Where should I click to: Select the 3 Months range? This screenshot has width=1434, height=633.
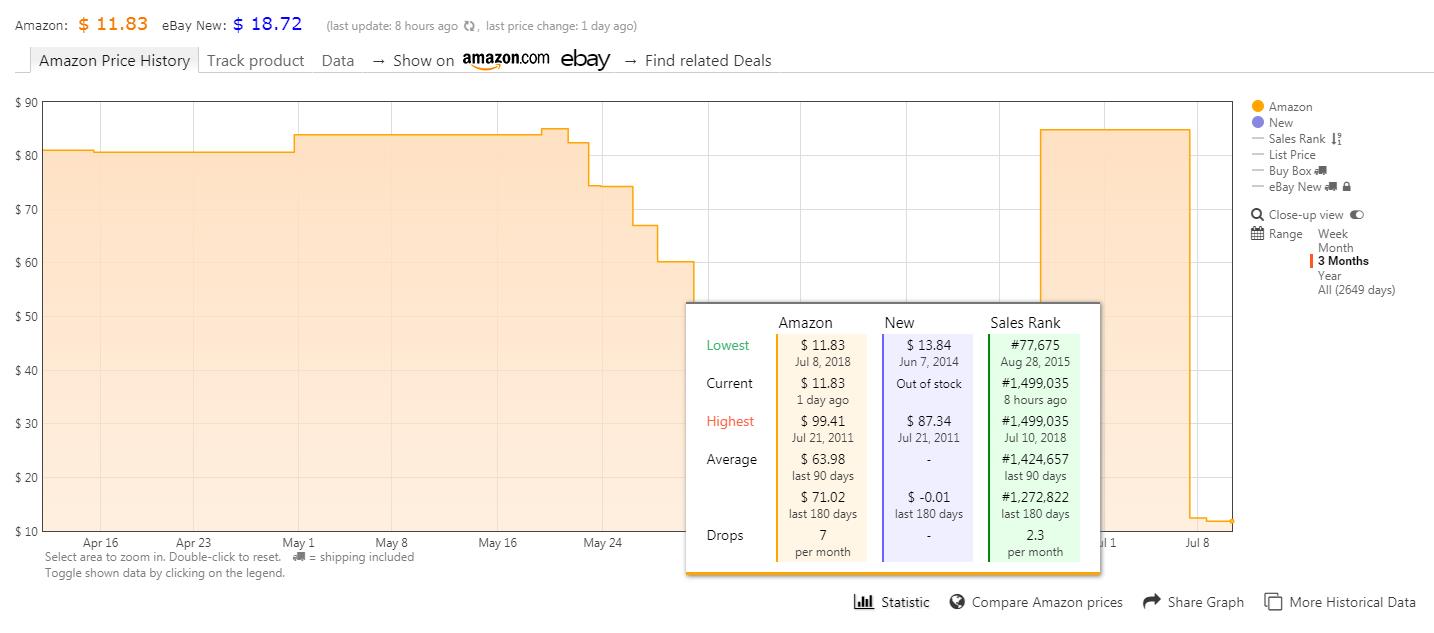[1343, 261]
